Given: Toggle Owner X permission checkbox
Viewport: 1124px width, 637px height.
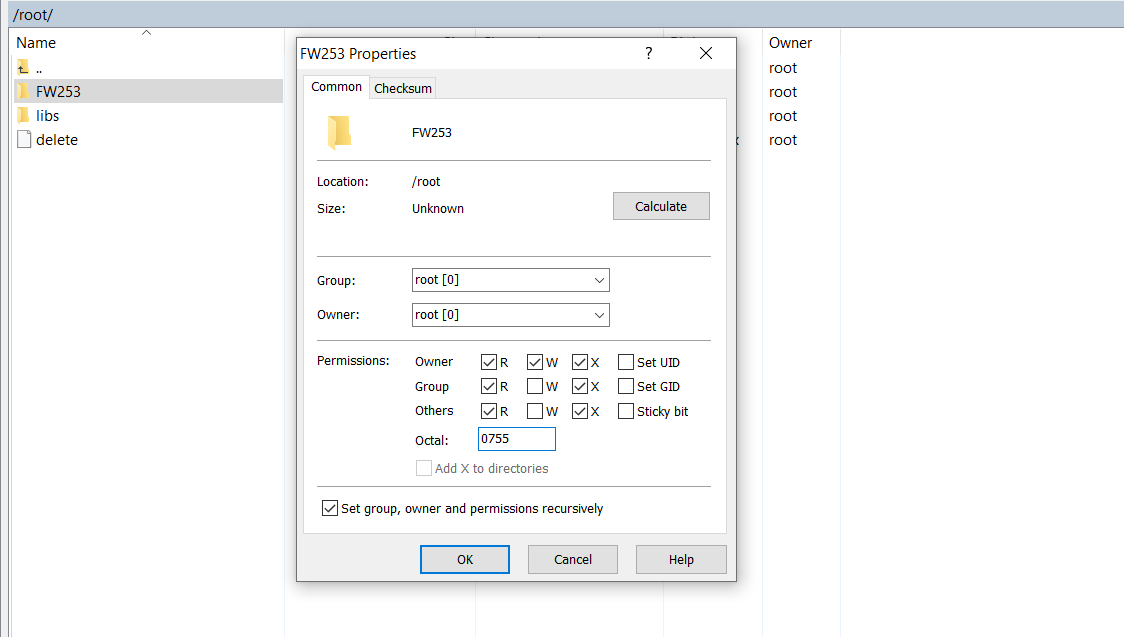Looking at the screenshot, I should pyautogui.click(x=580, y=363).
